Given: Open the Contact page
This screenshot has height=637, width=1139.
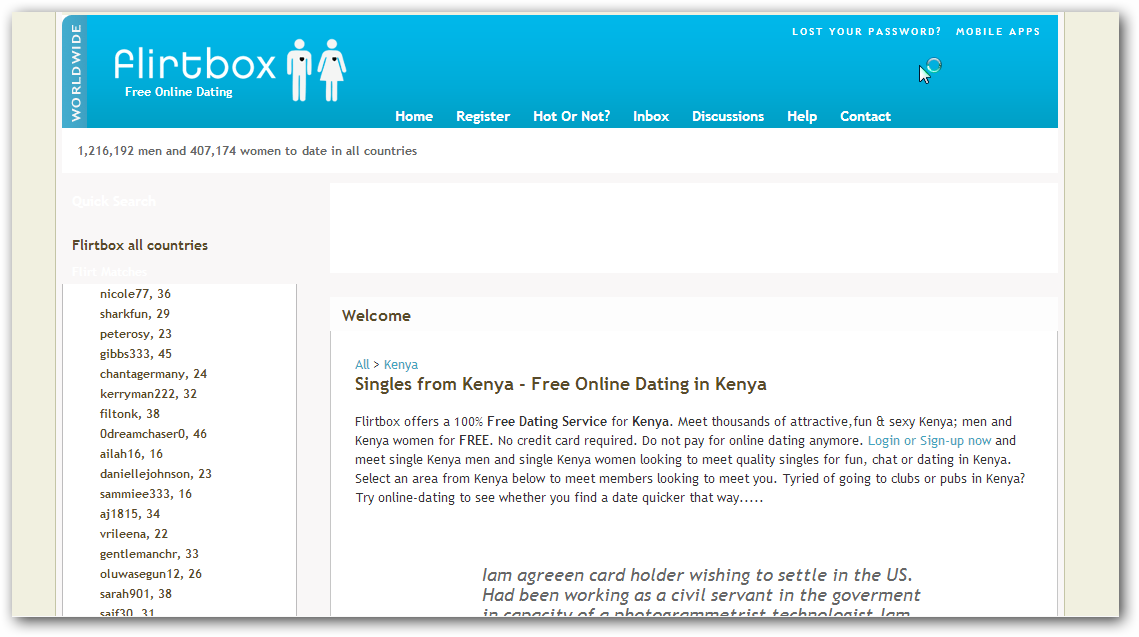Looking at the screenshot, I should (865, 116).
